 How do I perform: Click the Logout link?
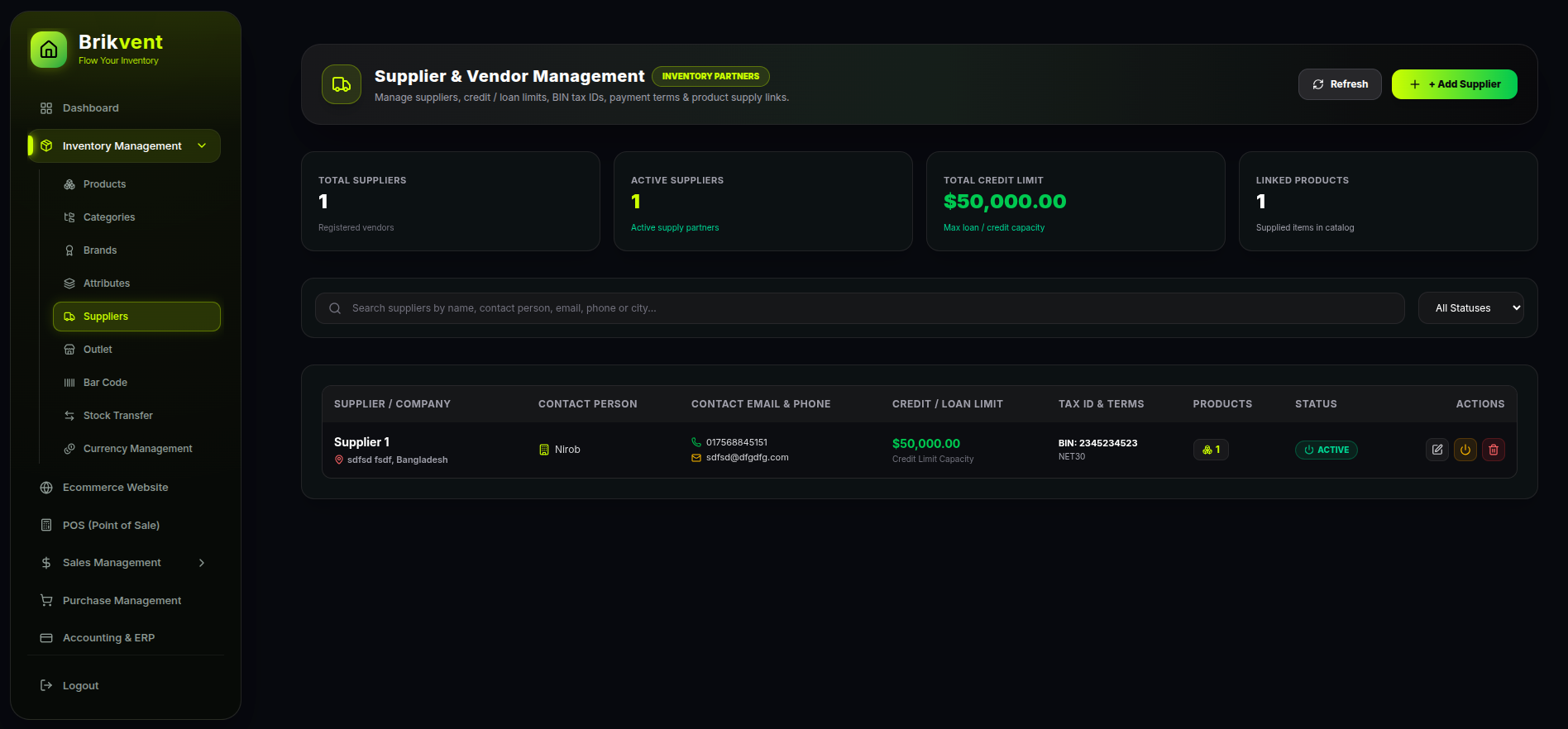[80, 686]
